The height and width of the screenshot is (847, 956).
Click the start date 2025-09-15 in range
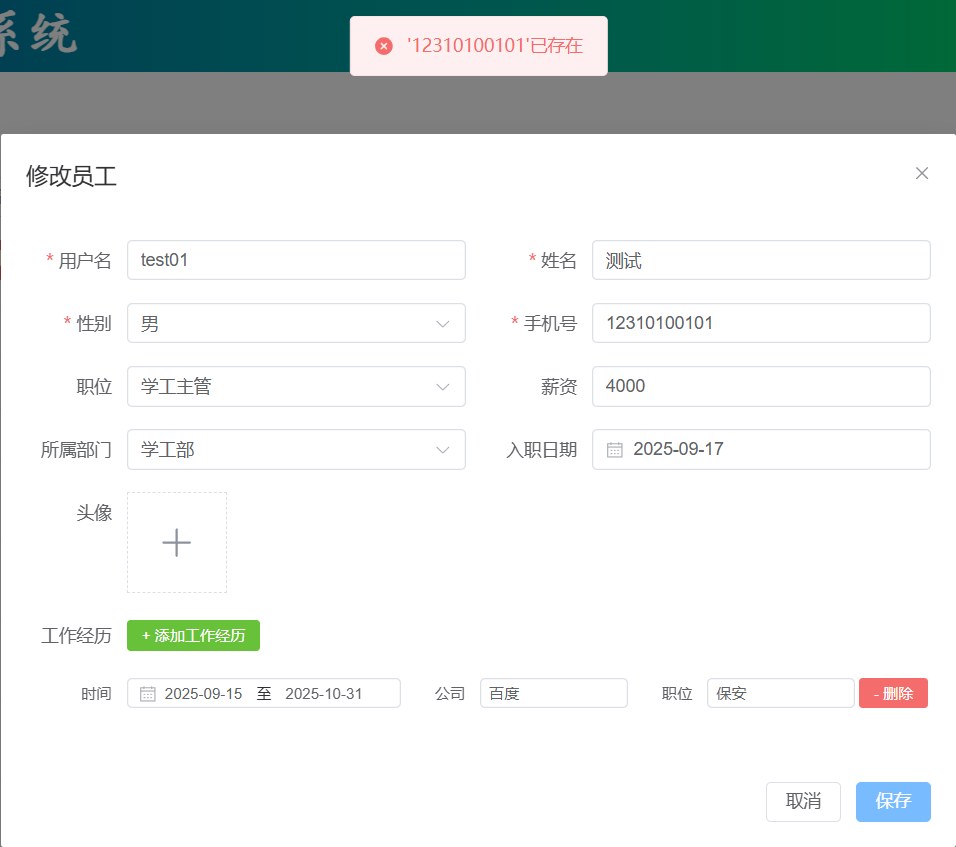point(203,693)
